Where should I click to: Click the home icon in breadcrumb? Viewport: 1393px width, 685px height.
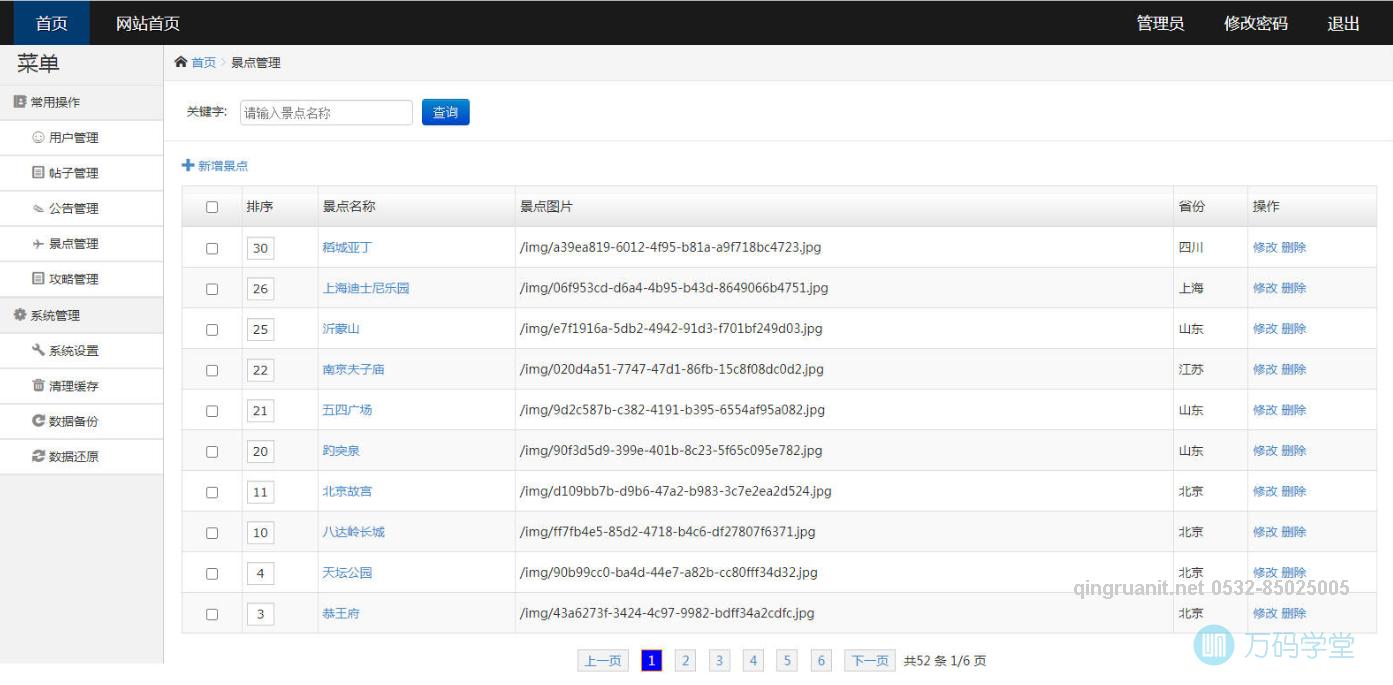click(181, 62)
